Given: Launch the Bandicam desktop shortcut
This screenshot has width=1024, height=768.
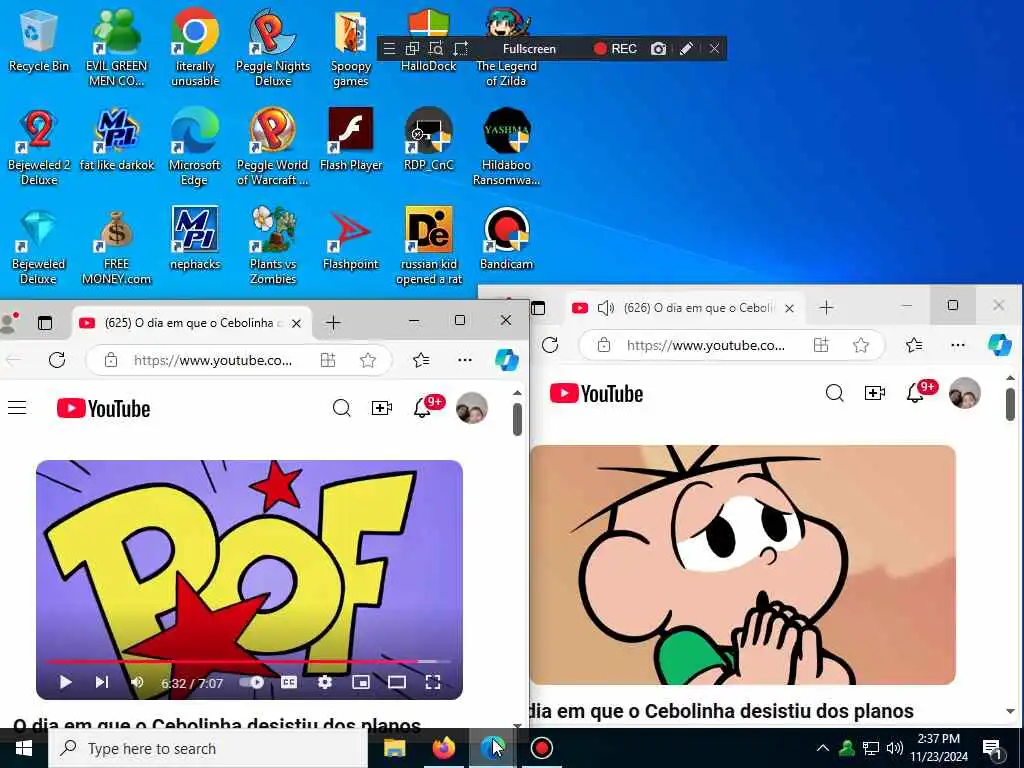Looking at the screenshot, I should coord(506,239).
